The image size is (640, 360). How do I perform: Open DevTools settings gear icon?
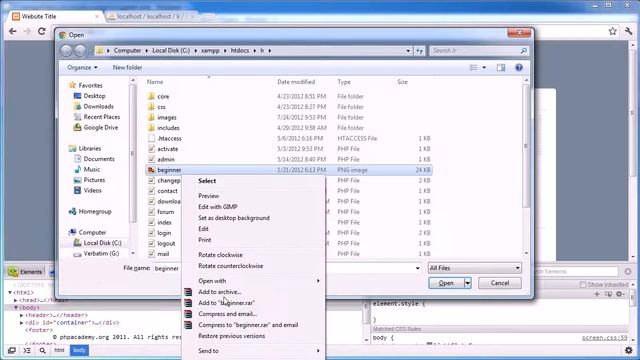click(628, 351)
